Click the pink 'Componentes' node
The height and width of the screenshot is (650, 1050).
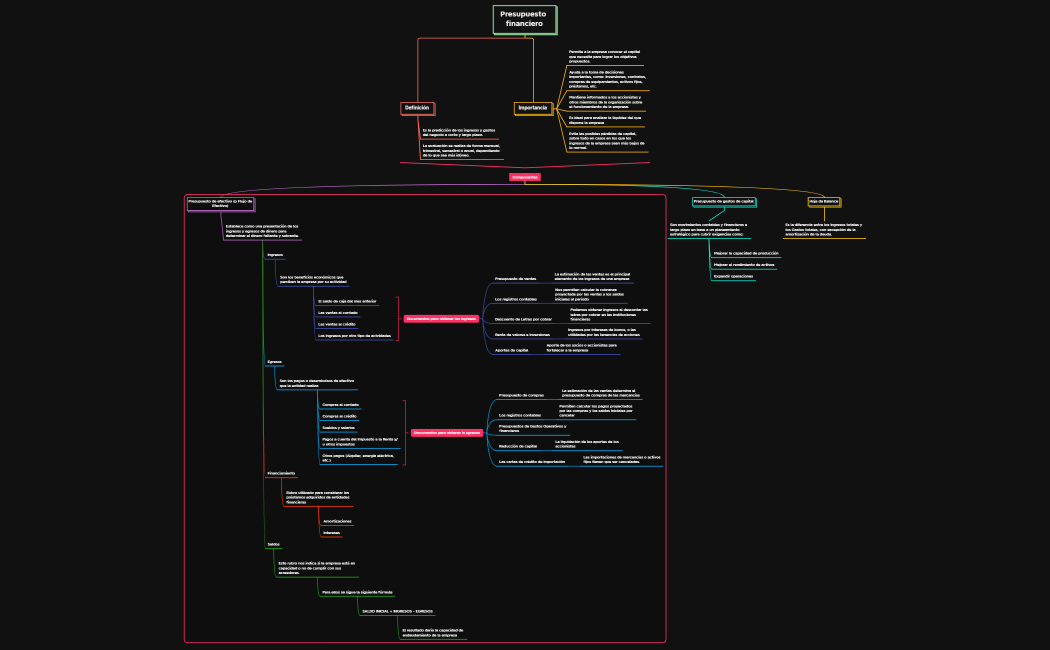[x=524, y=177]
